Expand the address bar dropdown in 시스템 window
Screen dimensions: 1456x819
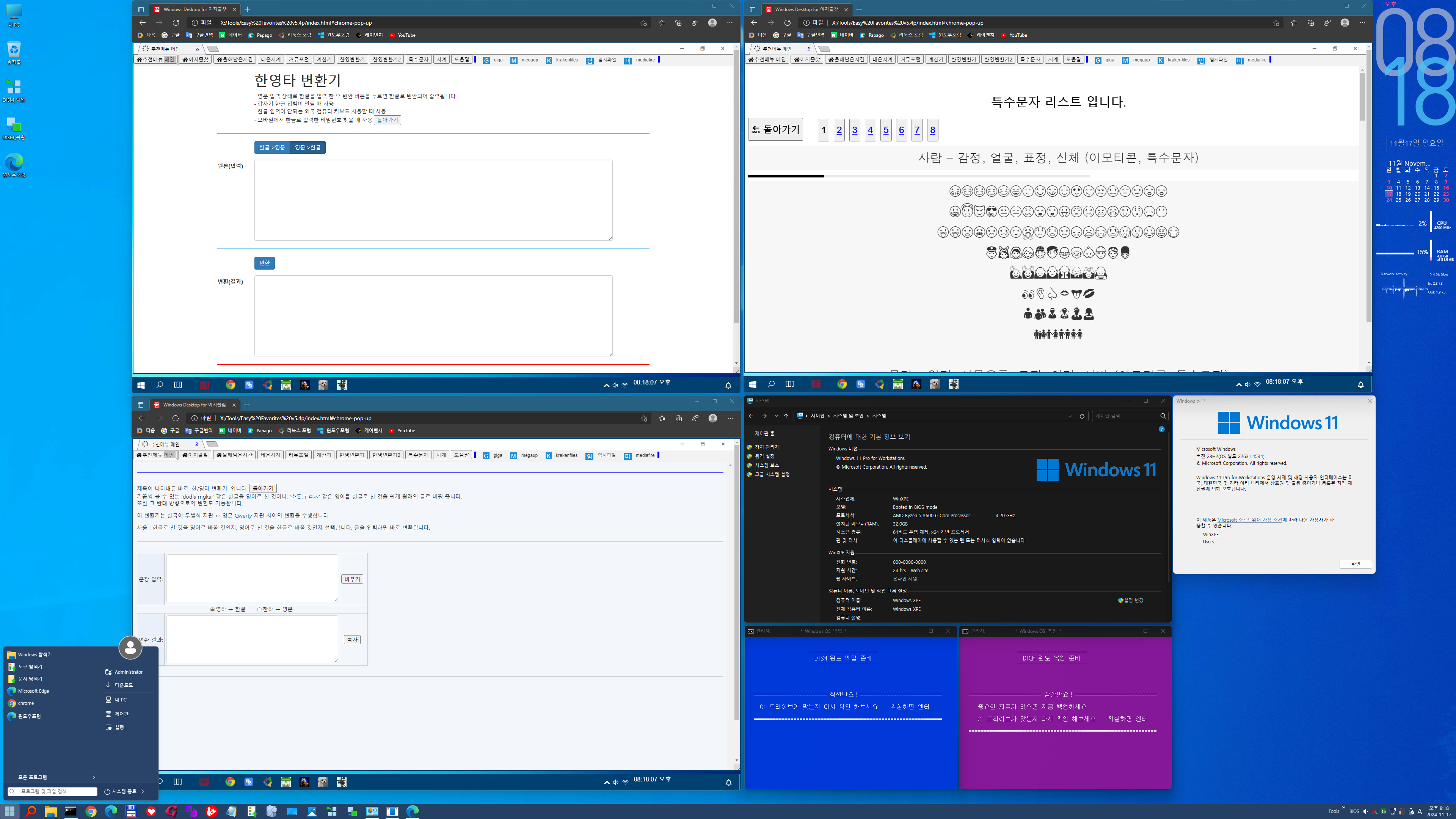(1070, 416)
